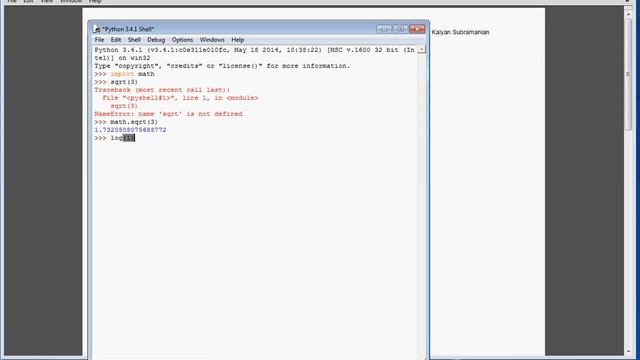The width and height of the screenshot is (640, 360).
Task: Click the 'sqrt(3)' command after the prompt
Action: [124, 82]
